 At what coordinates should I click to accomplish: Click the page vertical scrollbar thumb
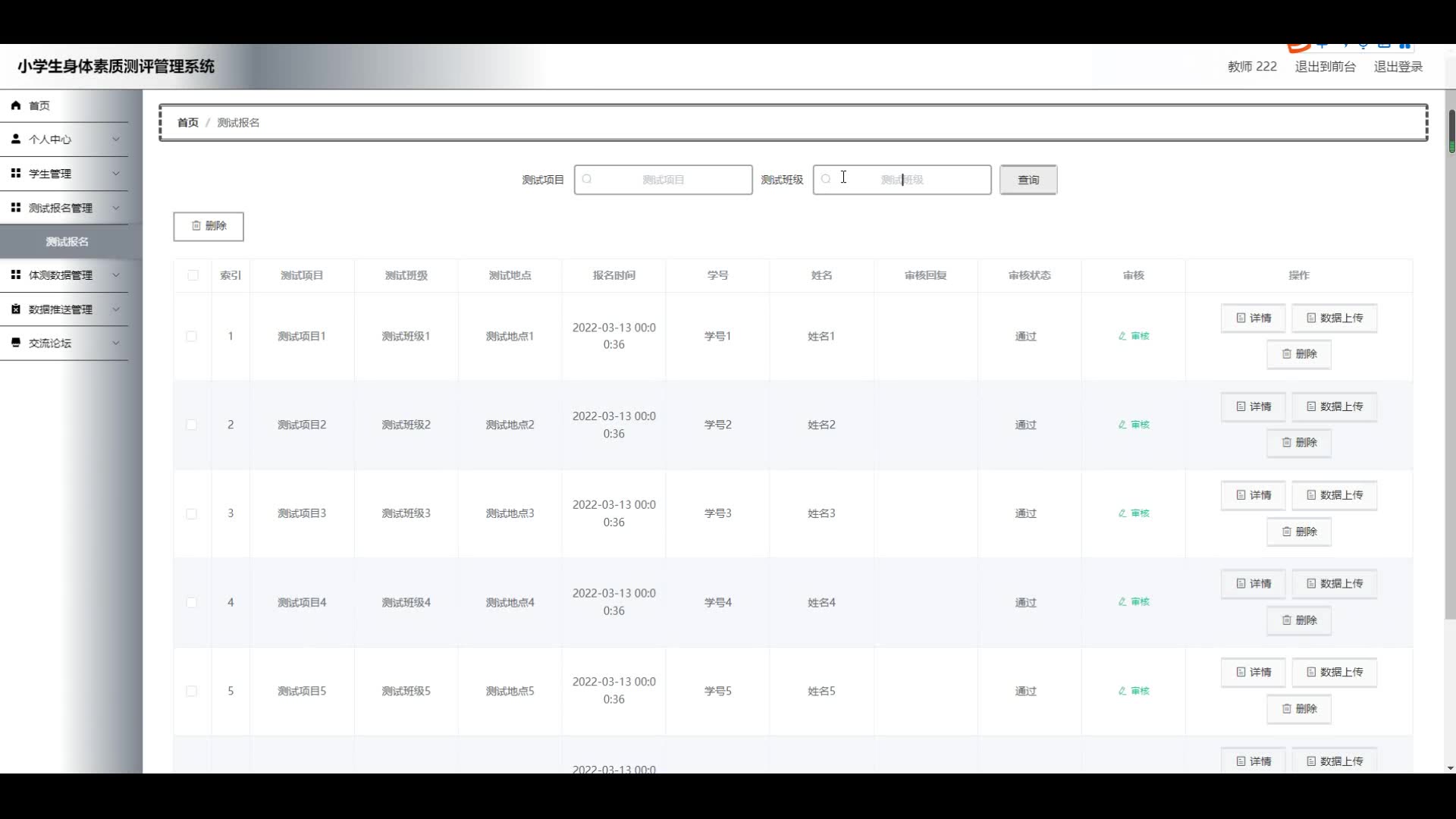1451,130
